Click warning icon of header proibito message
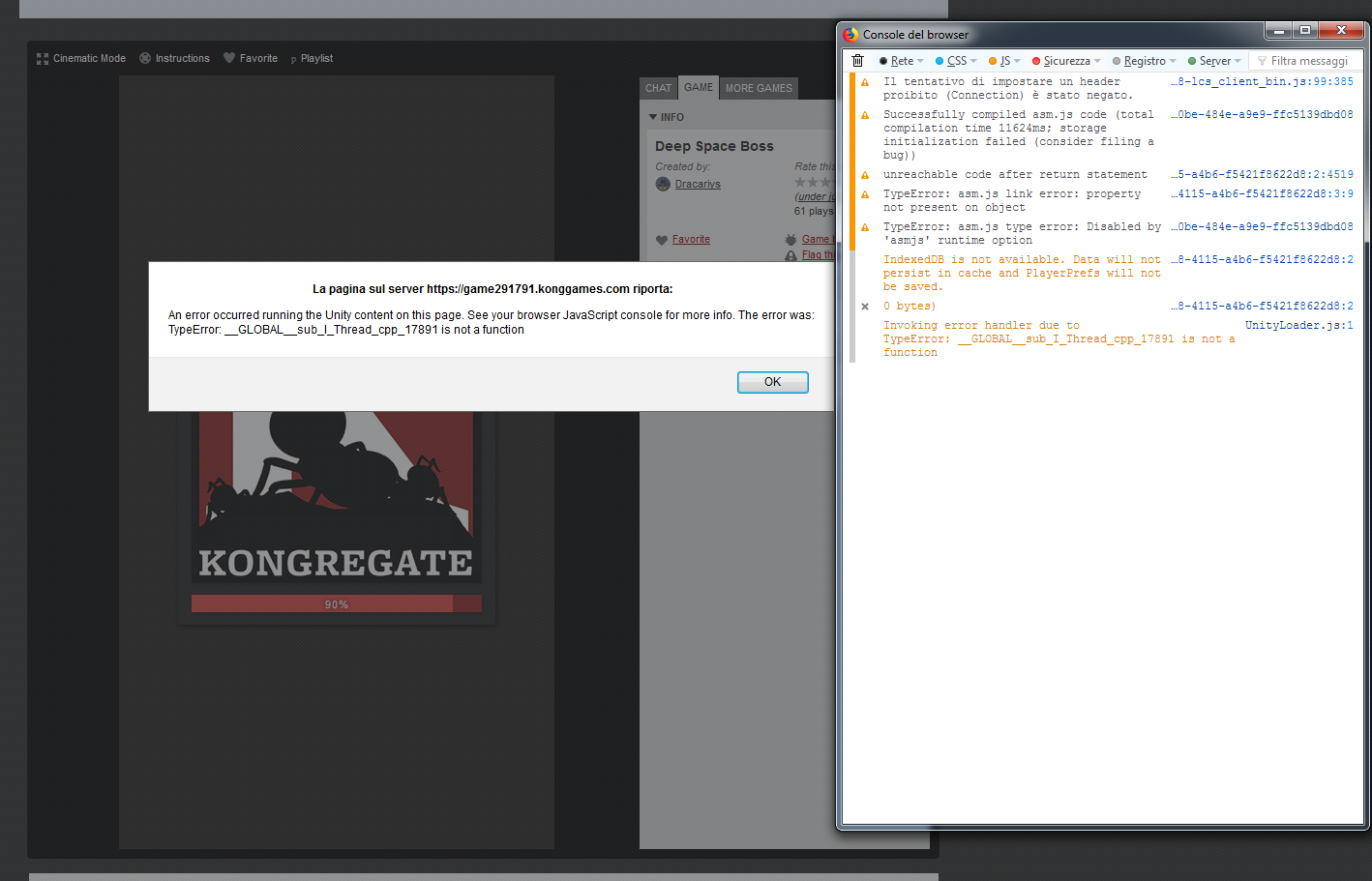Image resolution: width=1372 pixels, height=881 pixels. coord(865,82)
